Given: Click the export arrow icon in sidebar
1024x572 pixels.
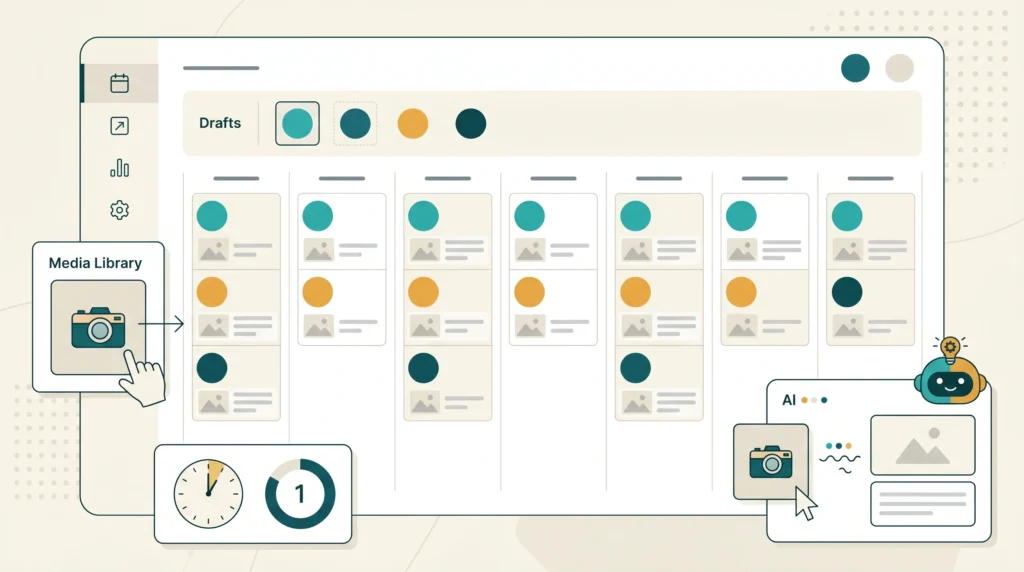Looking at the screenshot, I should (120, 126).
